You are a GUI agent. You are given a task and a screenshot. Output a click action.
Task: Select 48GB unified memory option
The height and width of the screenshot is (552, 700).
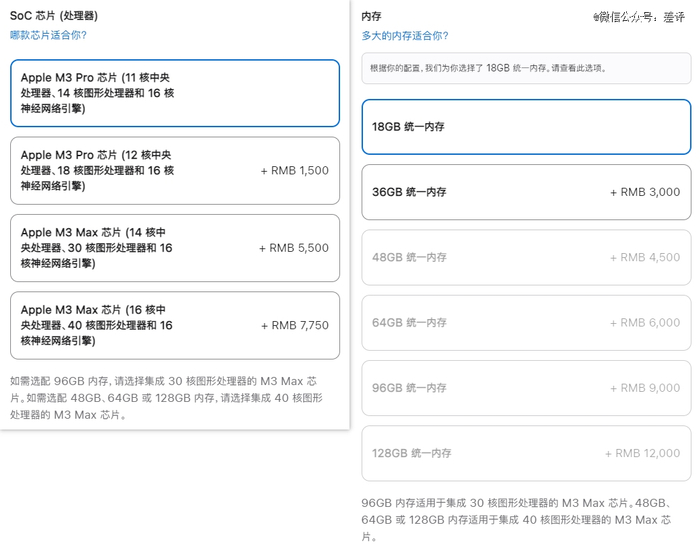526,257
